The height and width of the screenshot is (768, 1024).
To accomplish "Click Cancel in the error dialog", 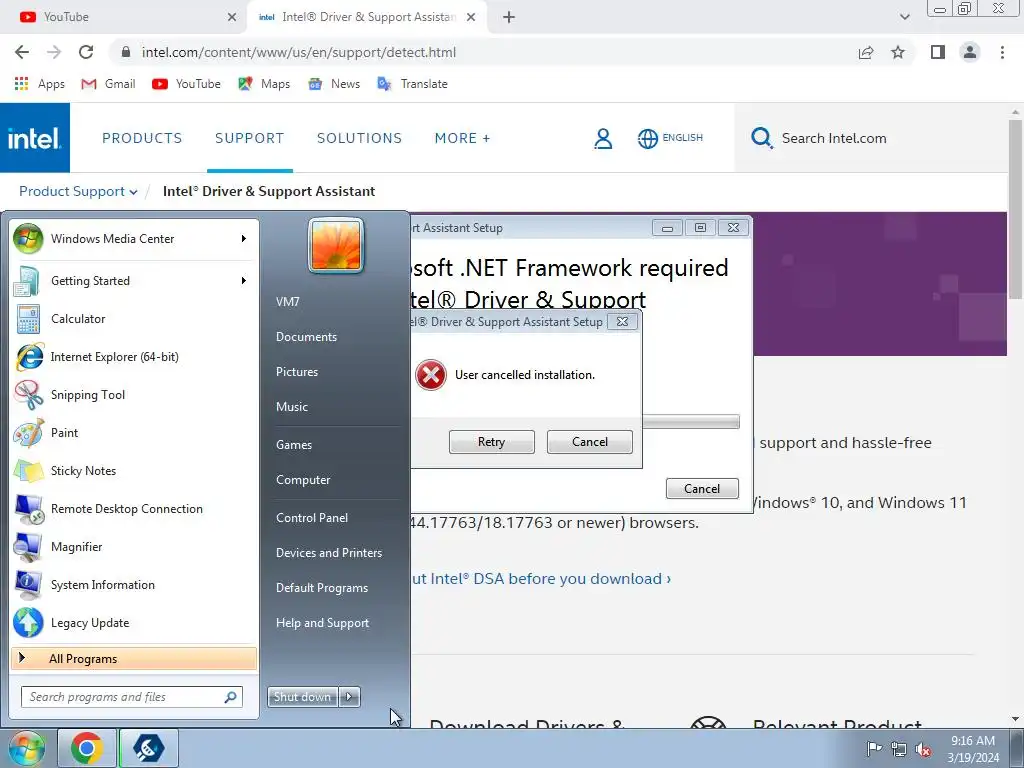I will 590,442.
